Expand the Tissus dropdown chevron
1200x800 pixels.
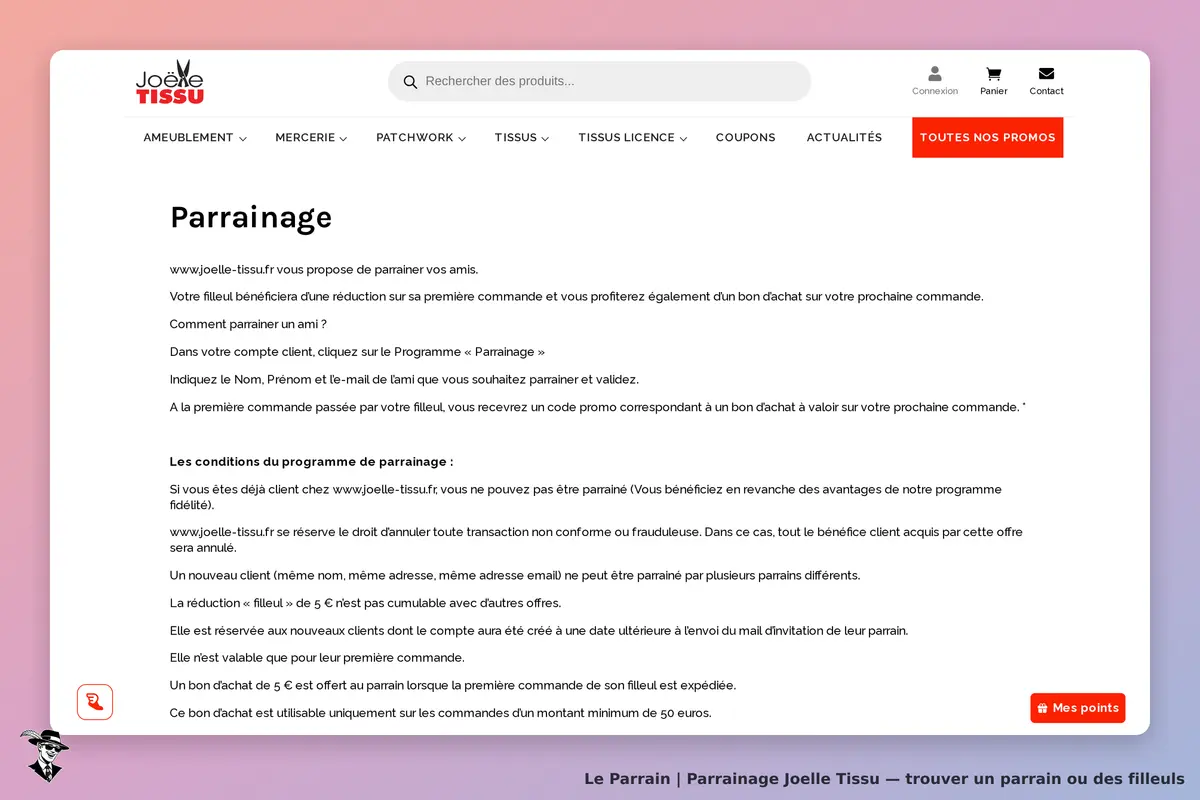click(x=545, y=139)
